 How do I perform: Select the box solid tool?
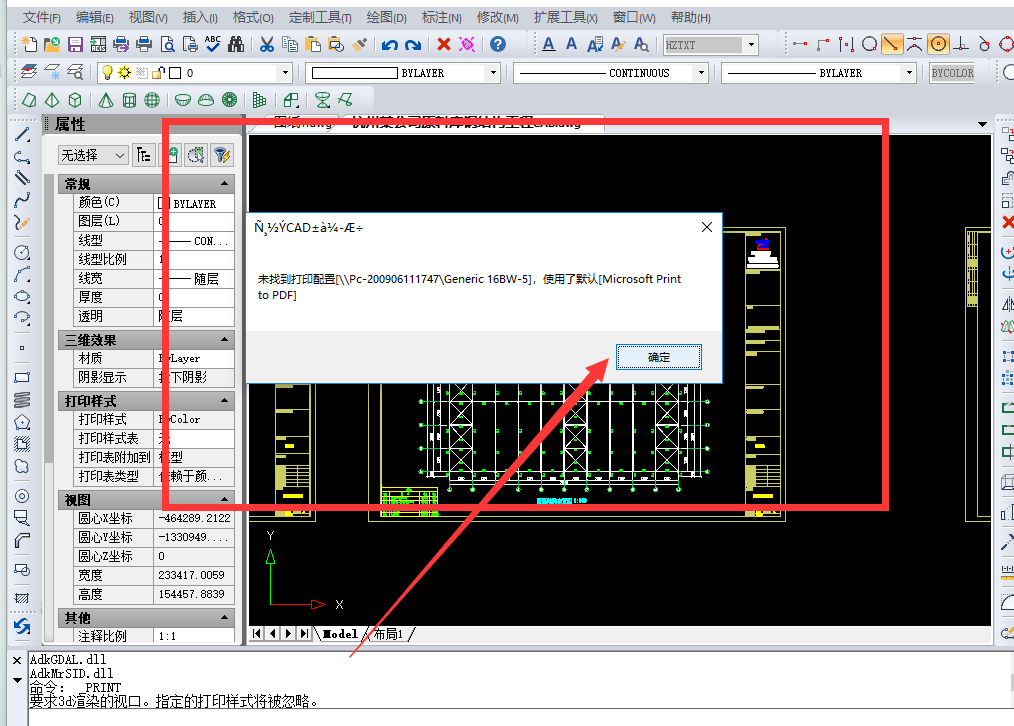[75, 100]
